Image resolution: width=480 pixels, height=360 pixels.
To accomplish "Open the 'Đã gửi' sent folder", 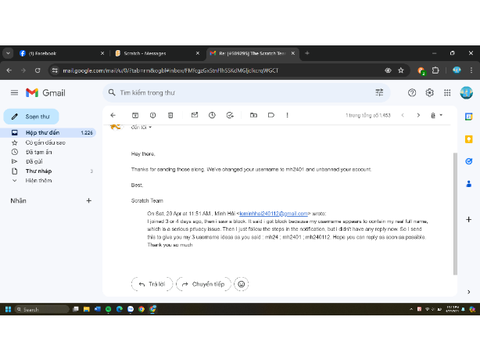I will [x=34, y=162].
